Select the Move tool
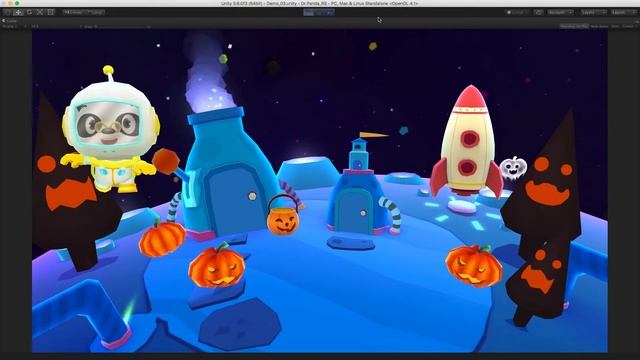This screenshot has width=640, height=360. pos(18,12)
